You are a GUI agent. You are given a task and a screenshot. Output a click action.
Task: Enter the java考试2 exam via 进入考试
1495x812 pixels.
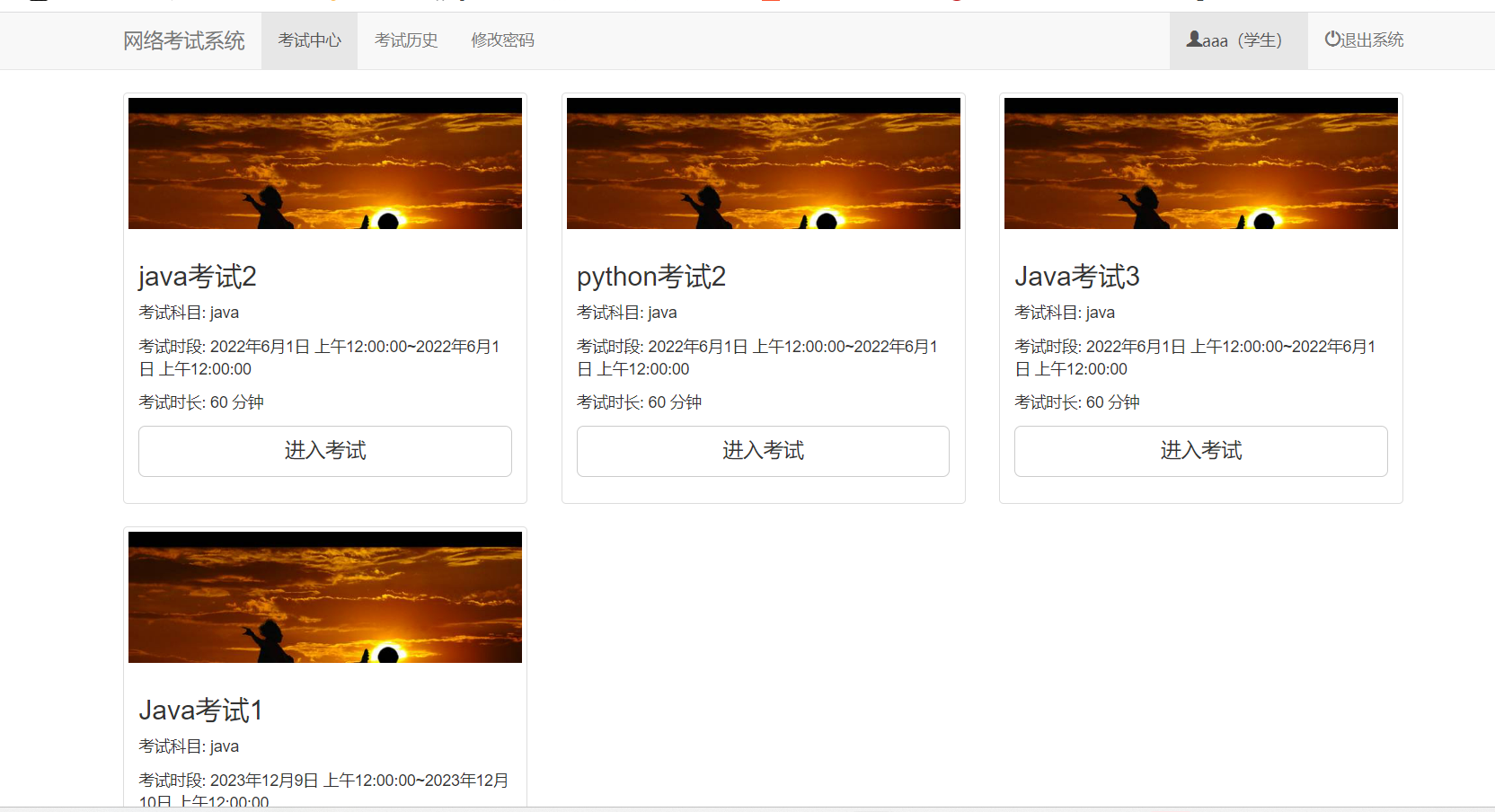[x=325, y=451]
